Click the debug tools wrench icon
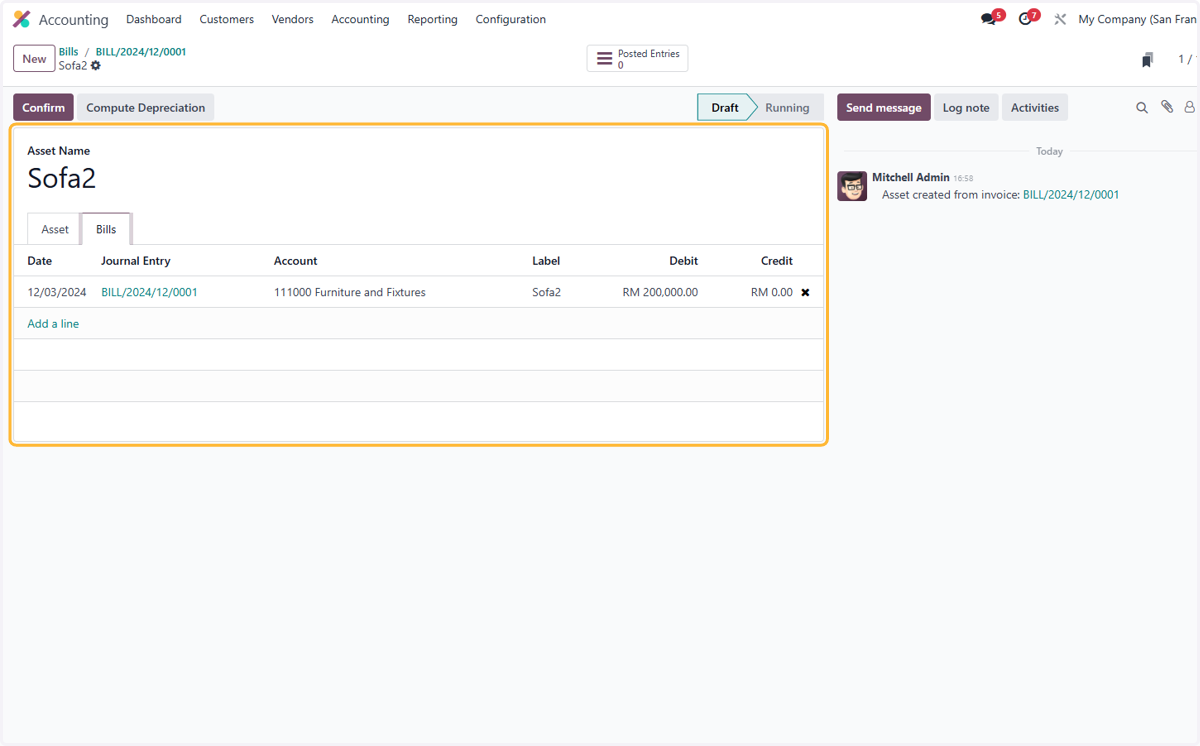This screenshot has width=1200, height=746. click(x=1060, y=19)
